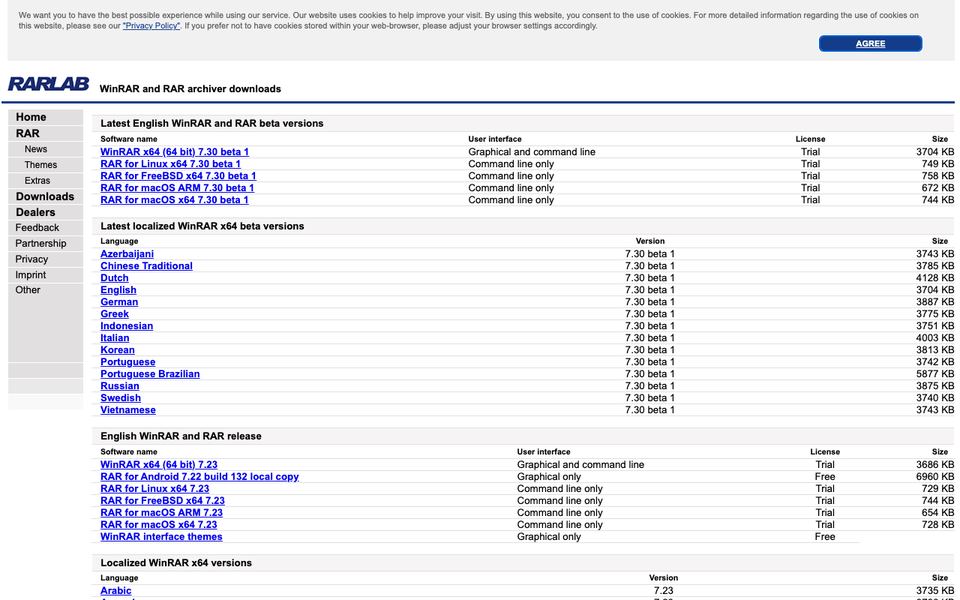The image size is (960, 600).
Task: Download RAR for macOS x64 7.30 beta 1
Action: pos(174,200)
